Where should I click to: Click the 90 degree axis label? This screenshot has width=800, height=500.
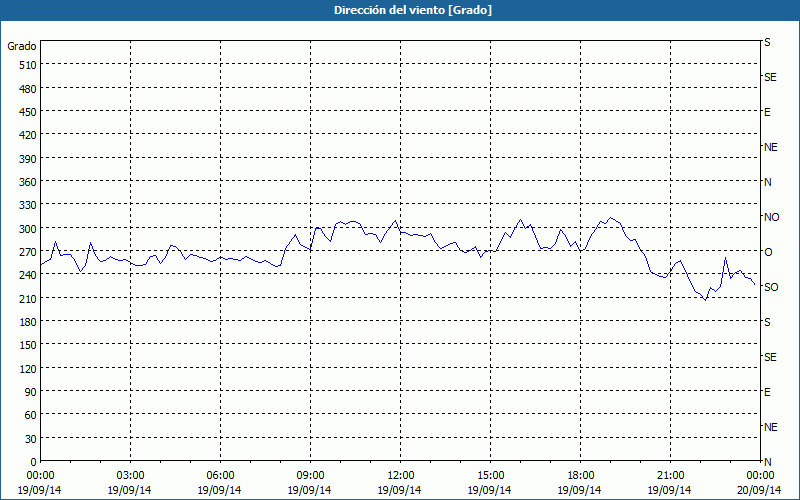point(31,392)
